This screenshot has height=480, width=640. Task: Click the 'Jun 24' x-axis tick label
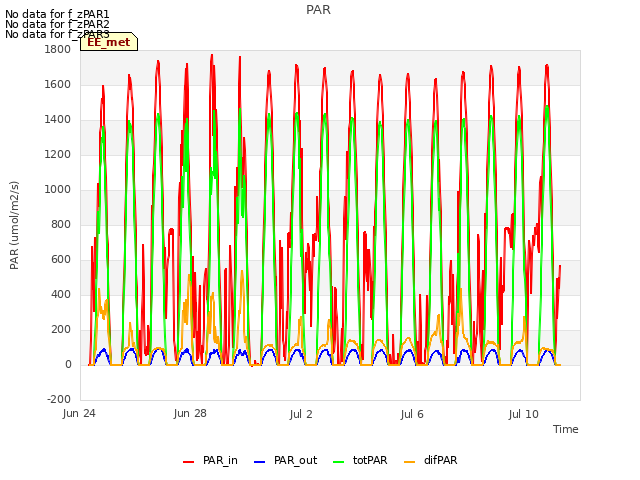point(79,414)
